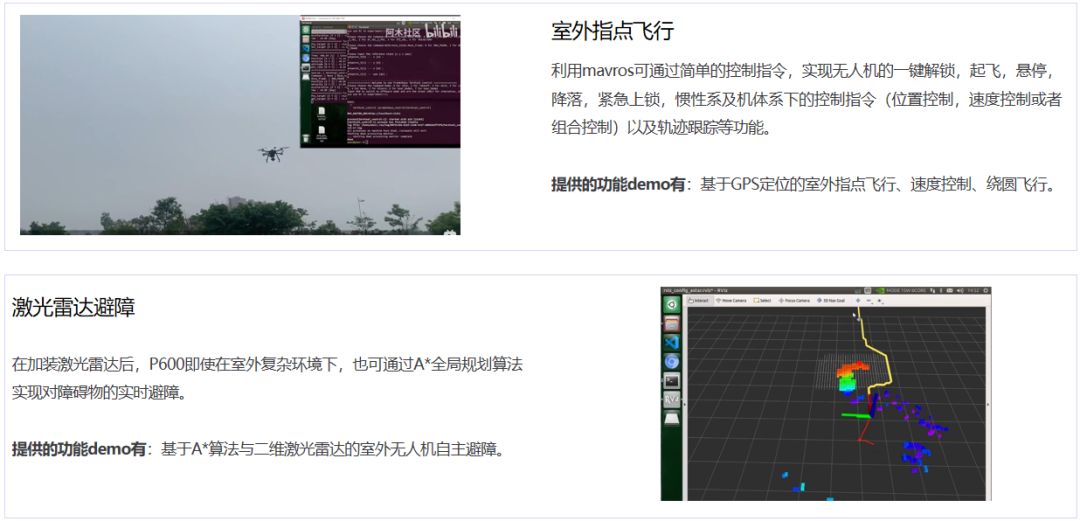
Task: Click the 激光雷达避障 heading
Action: [73, 308]
